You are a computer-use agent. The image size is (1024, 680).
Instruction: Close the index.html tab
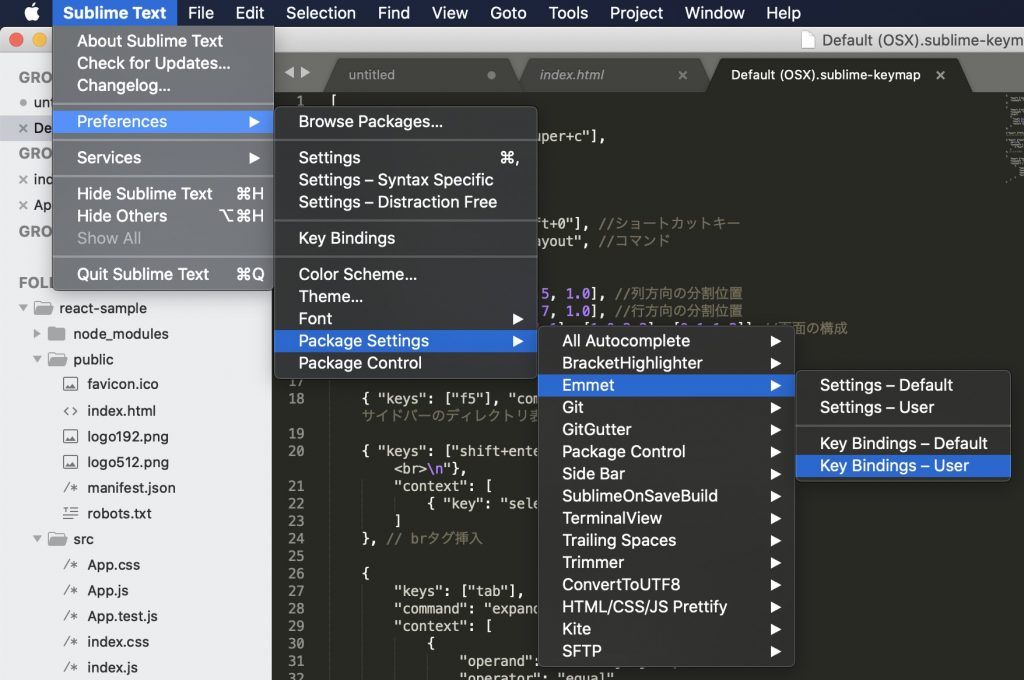[682, 75]
